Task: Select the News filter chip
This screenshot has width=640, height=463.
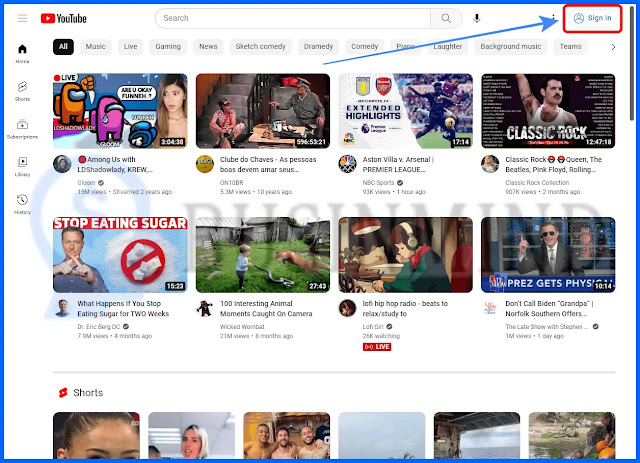Action: point(208,47)
